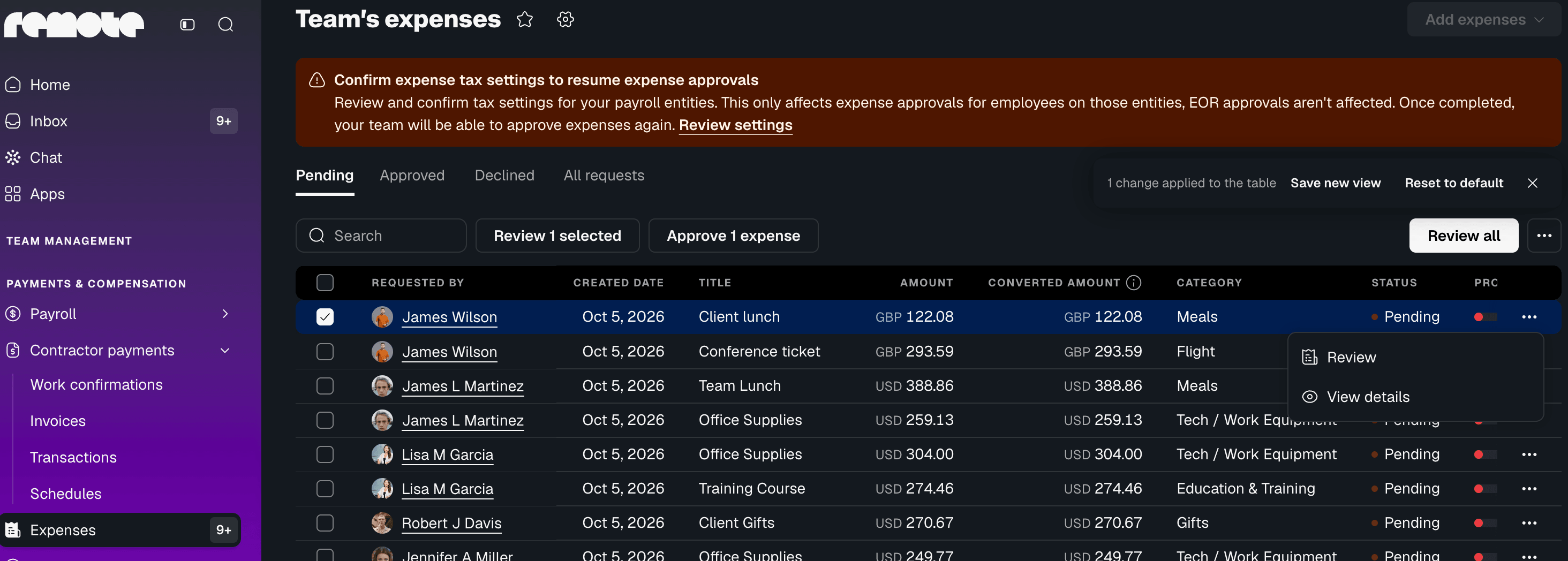1568x561 pixels.
Task: Toggle the select-all header checkbox
Action: 325,282
